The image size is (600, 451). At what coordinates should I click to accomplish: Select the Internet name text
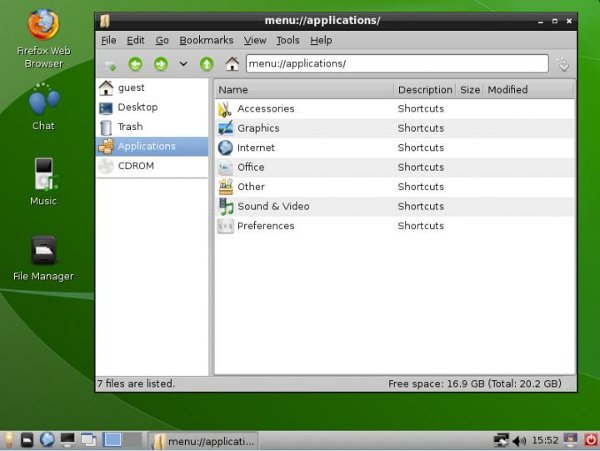click(x=256, y=148)
